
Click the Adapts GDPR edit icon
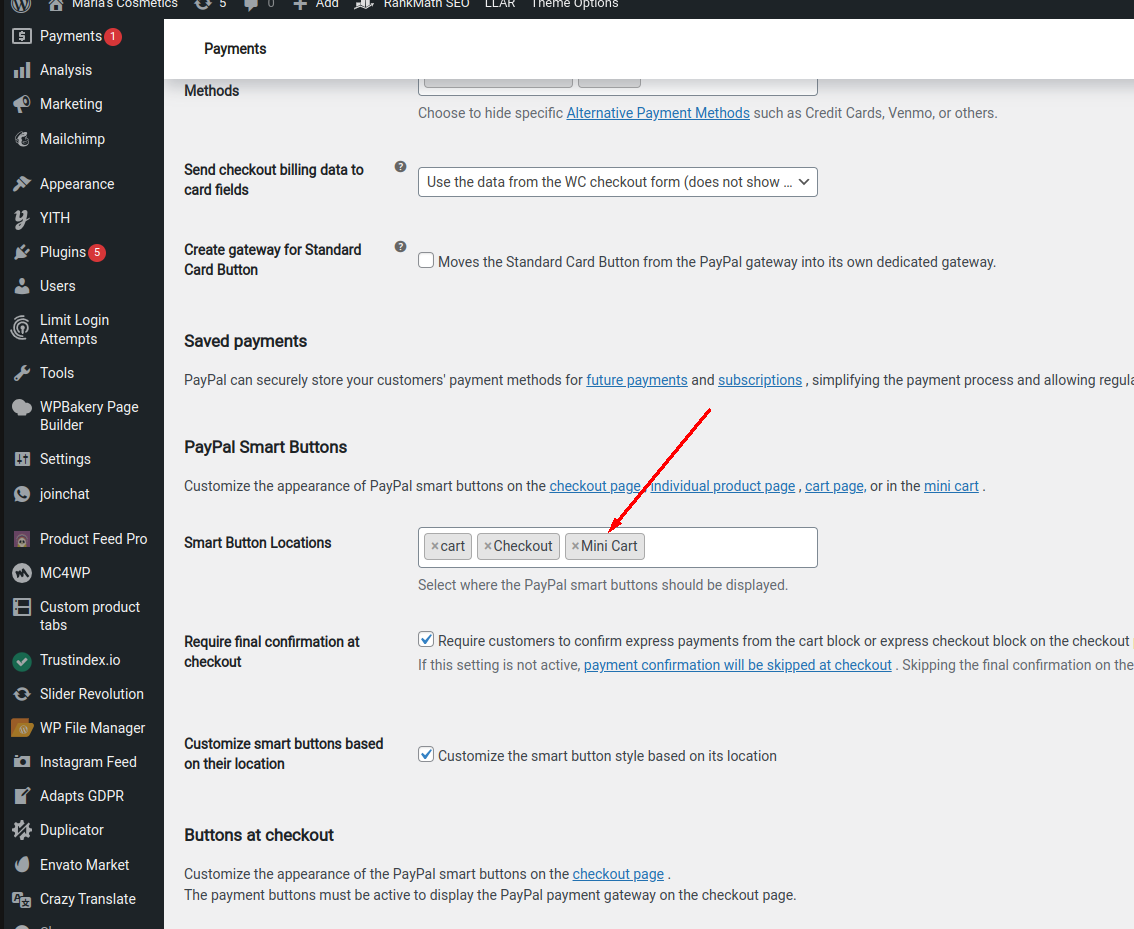(x=22, y=796)
